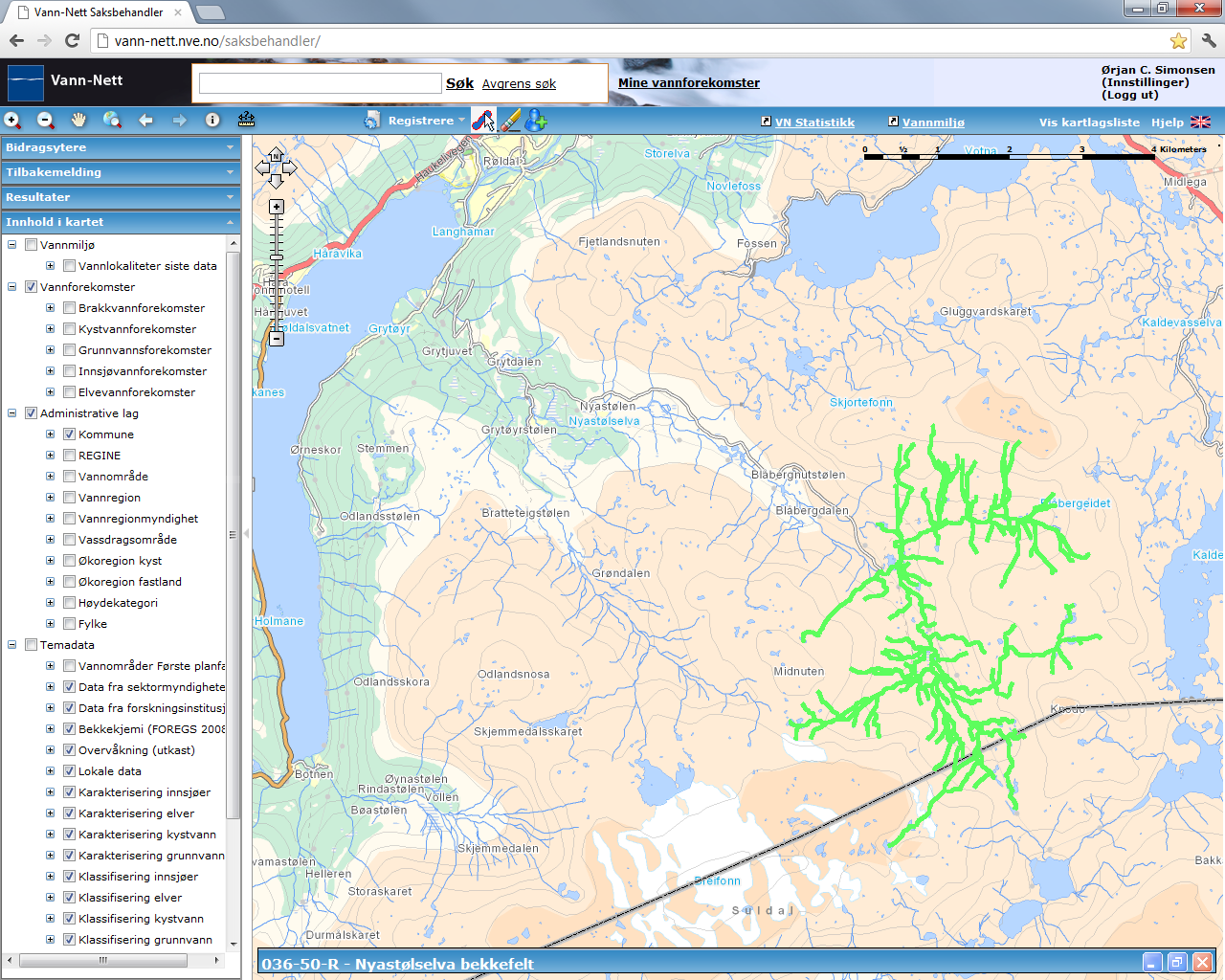Click the add user icon
The height and width of the screenshot is (980, 1225).
coord(536,120)
